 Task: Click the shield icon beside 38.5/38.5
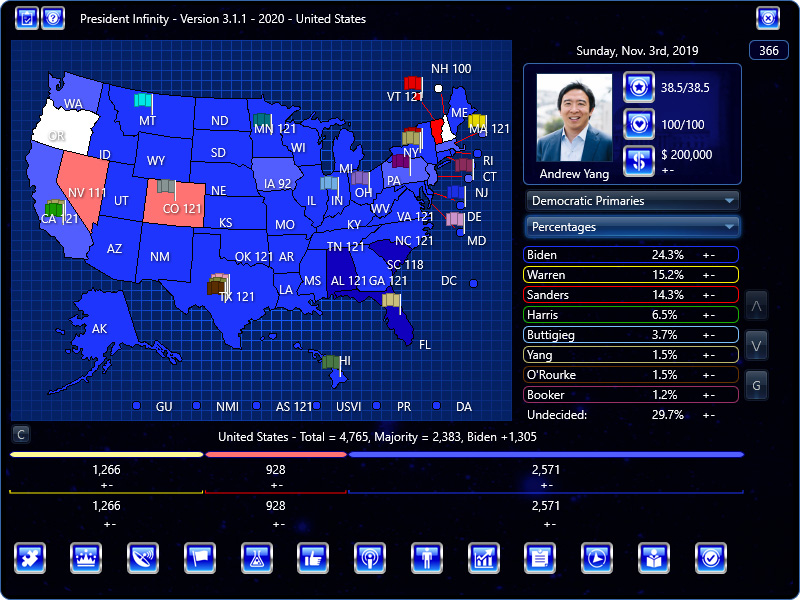638,87
